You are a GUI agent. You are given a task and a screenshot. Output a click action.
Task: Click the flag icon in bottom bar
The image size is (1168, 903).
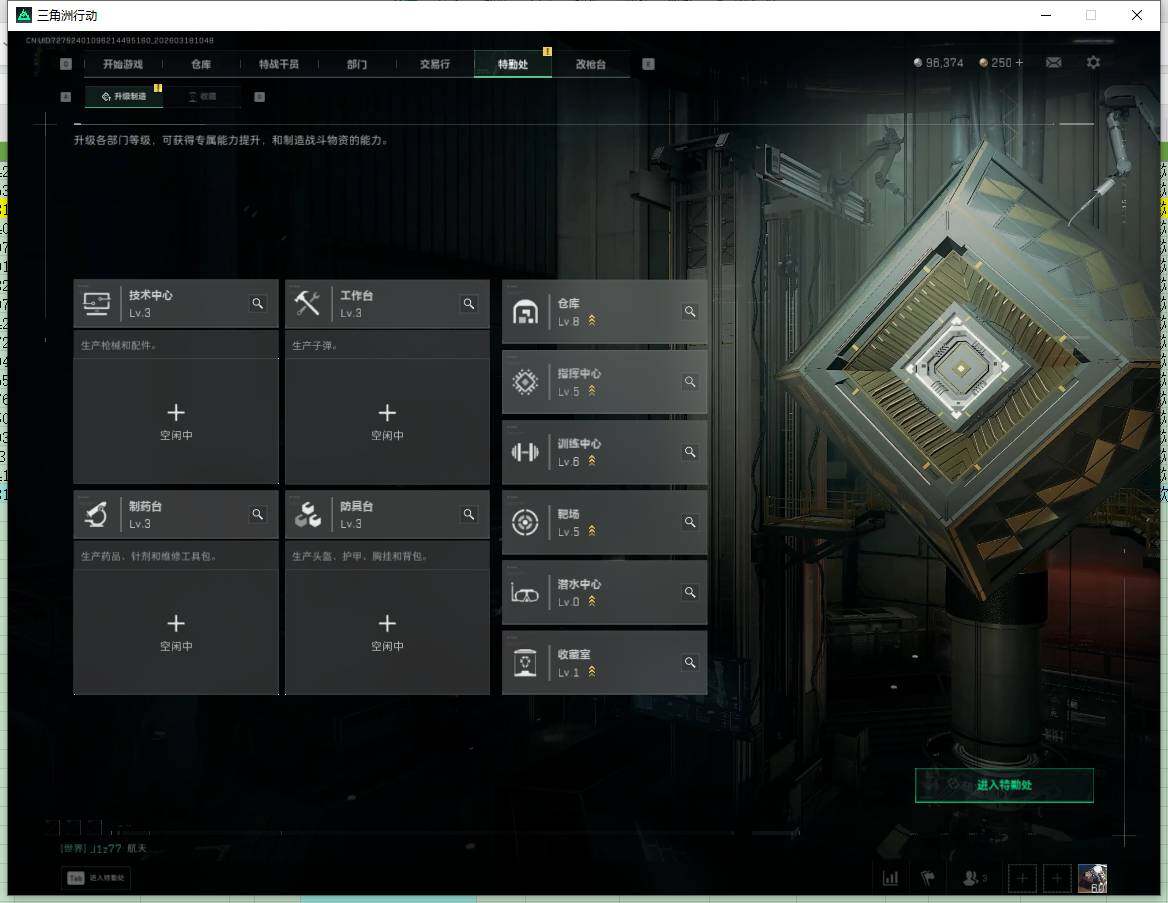tap(927, 878)
